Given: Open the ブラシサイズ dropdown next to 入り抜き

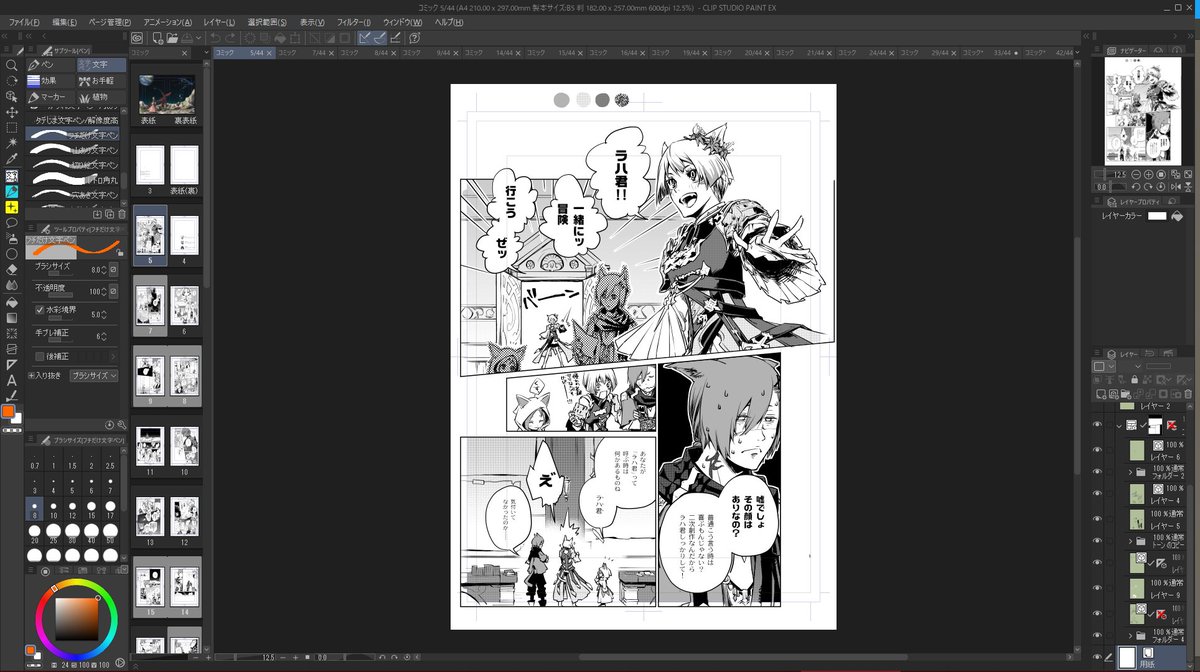Looking at the screenshot, I should tap(93, 375).
